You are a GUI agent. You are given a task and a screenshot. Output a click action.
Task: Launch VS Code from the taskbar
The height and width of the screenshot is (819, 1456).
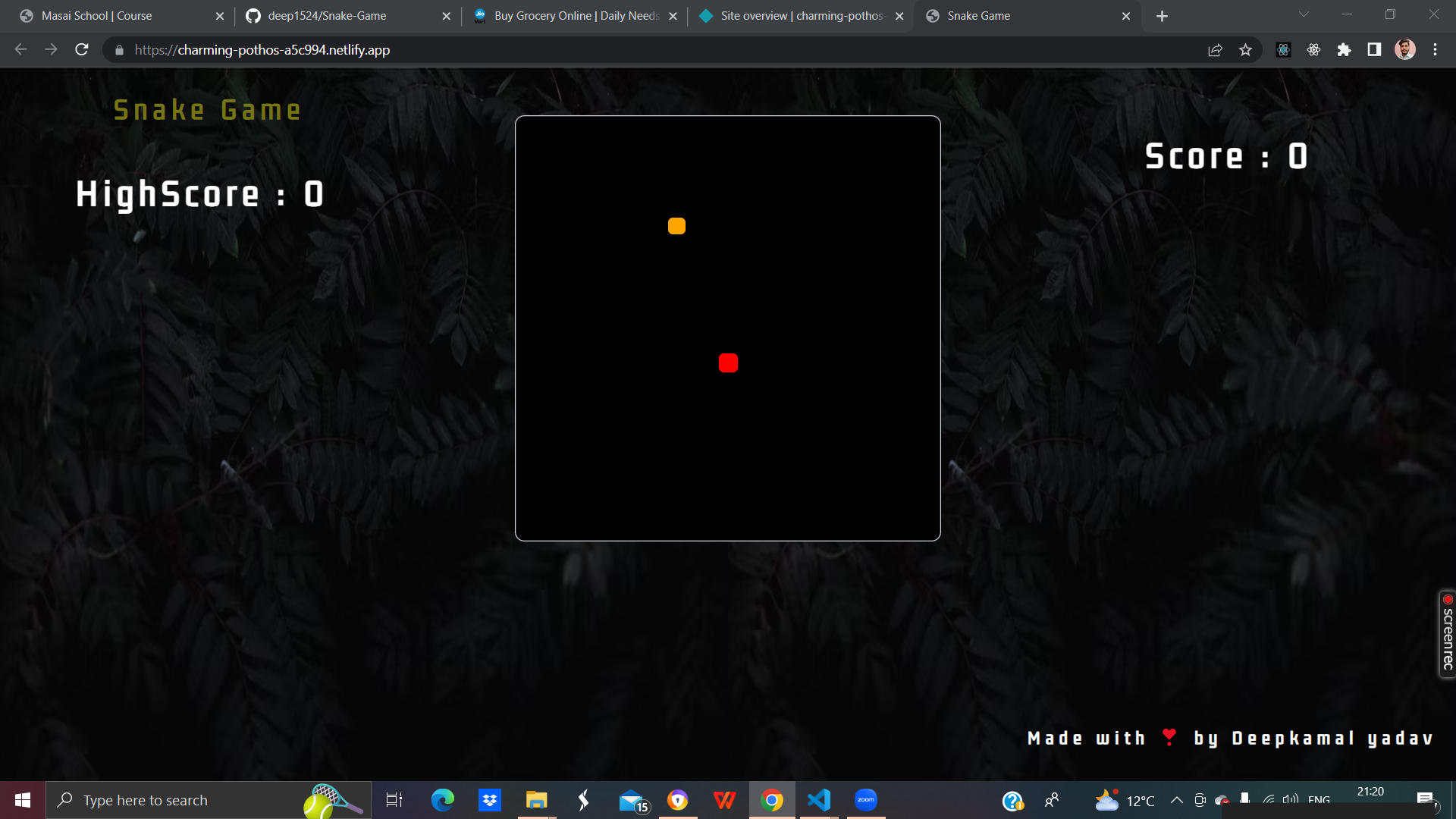coord(819,799)
